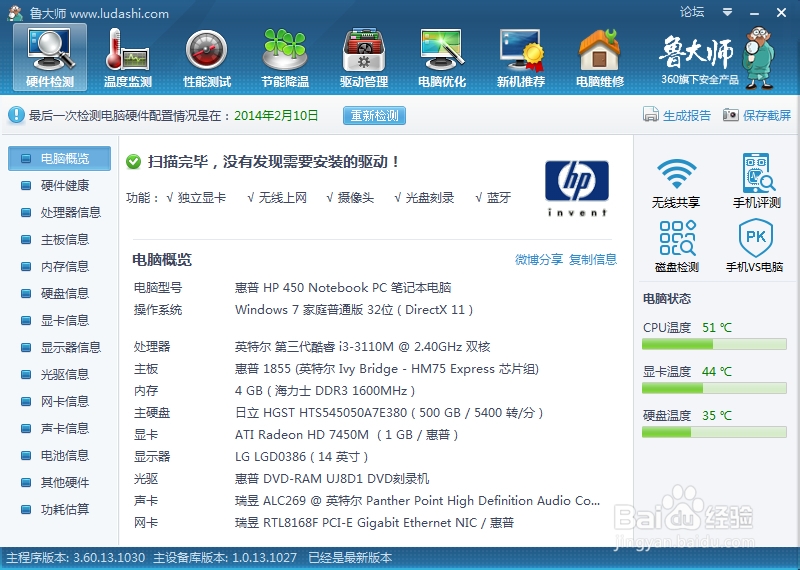Click the 显卡温度 progress bar
This screenshot has height=570, width=800.
click(x=714, y=388)
